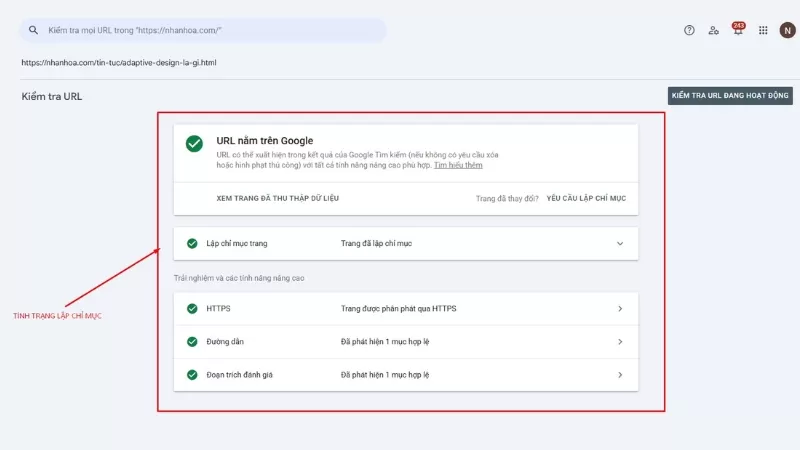Click the search magnifier icon
The image size is (800, 450).
(x=33, y=30)
